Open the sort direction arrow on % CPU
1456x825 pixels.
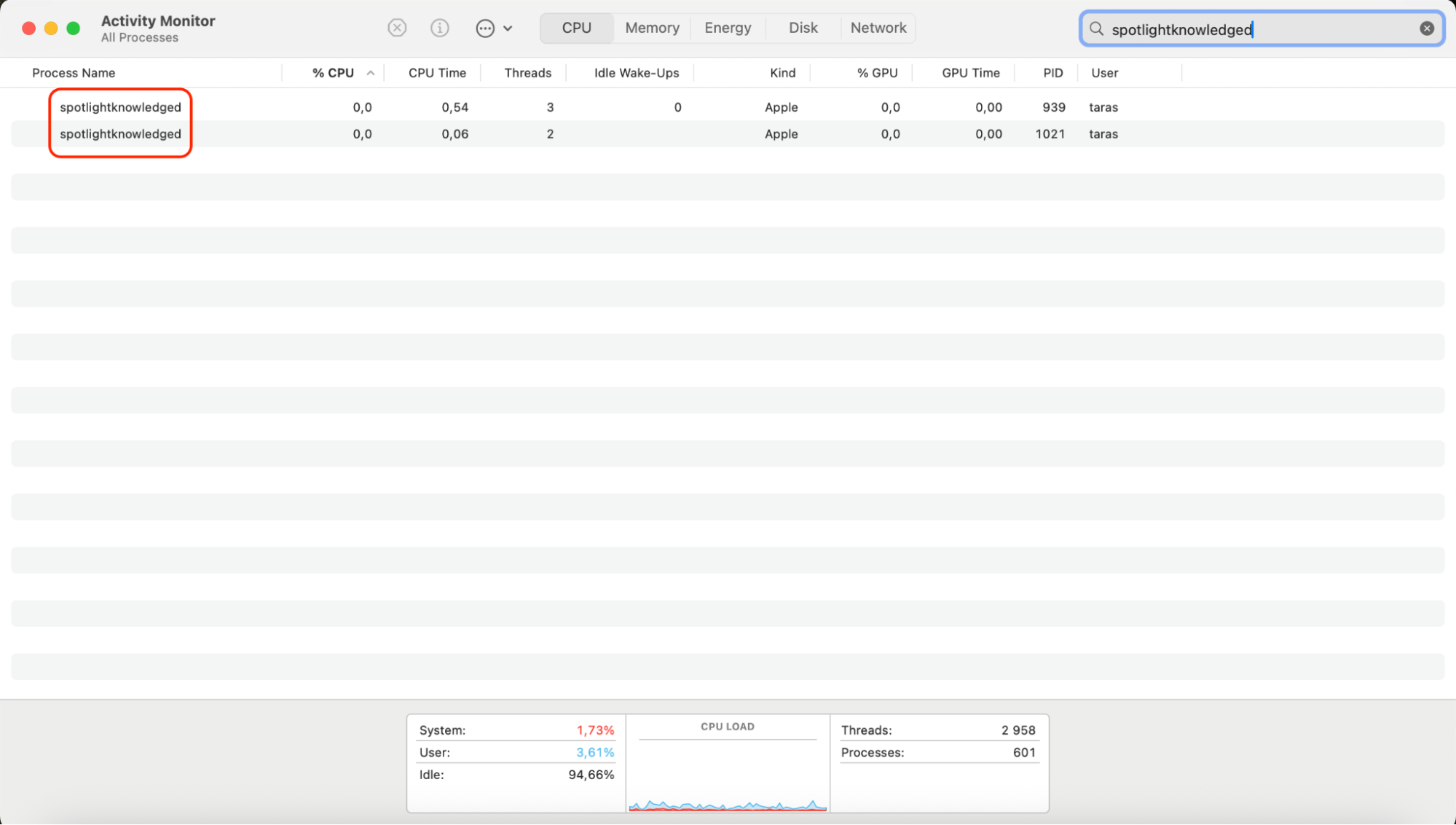(371, 73)
